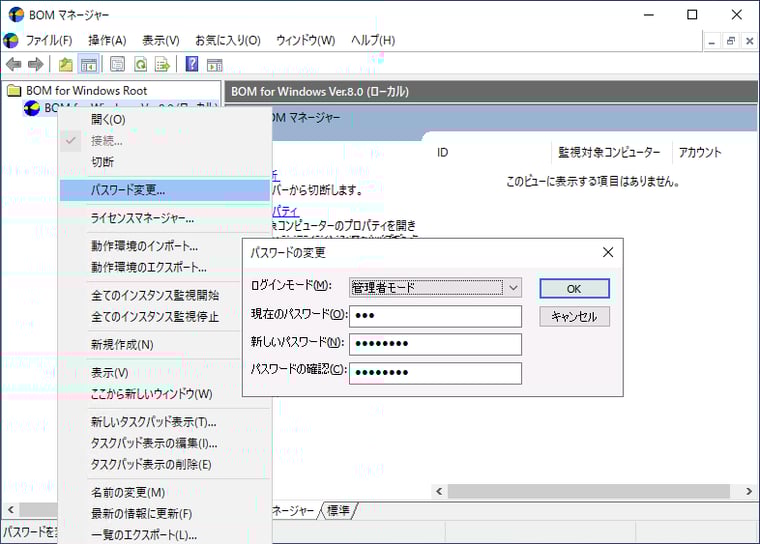Image resolution: width=760 pixels, height=544 pixels.
Task: Choose 開く(O) in the context menu
Action: [165, 119]
